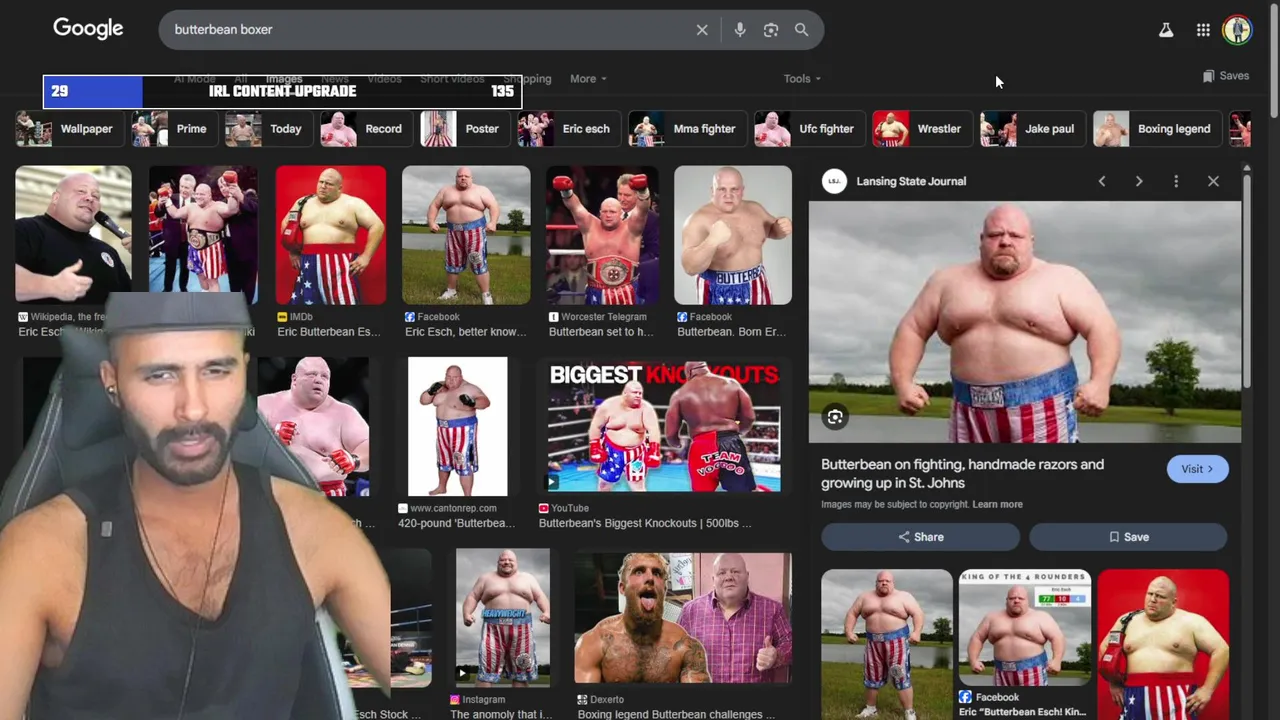Open Search Labs flask icon
This screenshot has width=1280, height=720.
point(1166,30)
